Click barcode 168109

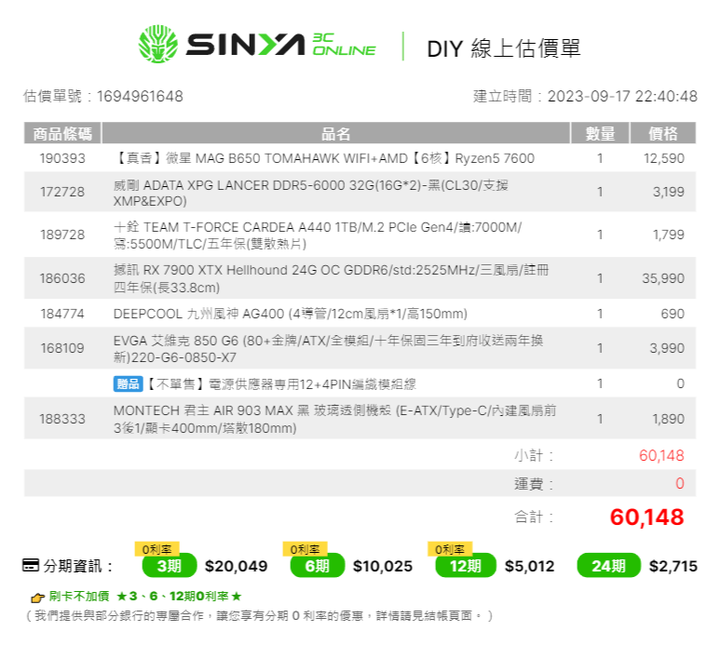(62, 348)
